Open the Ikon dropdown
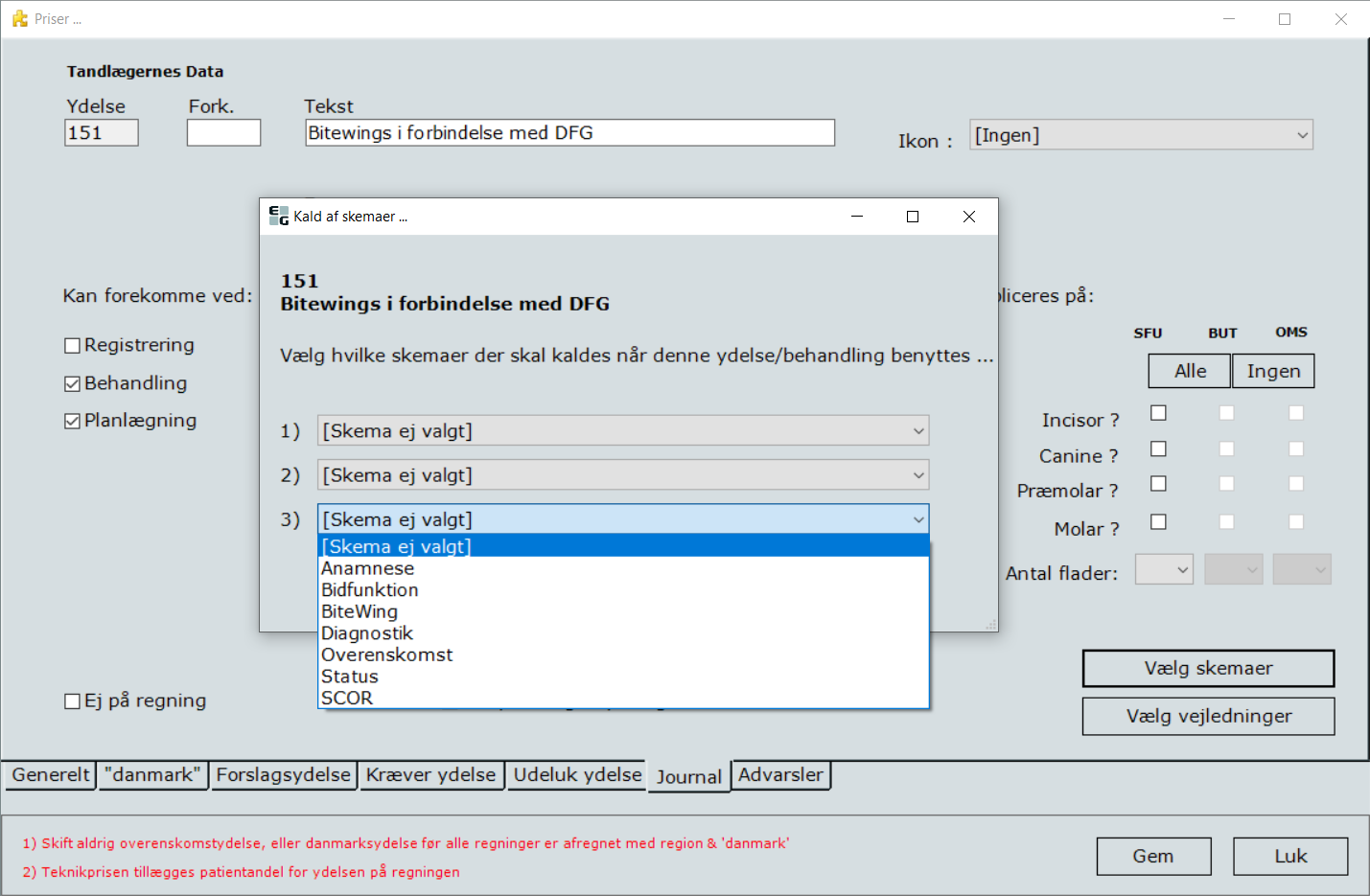Image resolution: width=1370 pixels, height=896 pixels. [x=1141, y=135]
